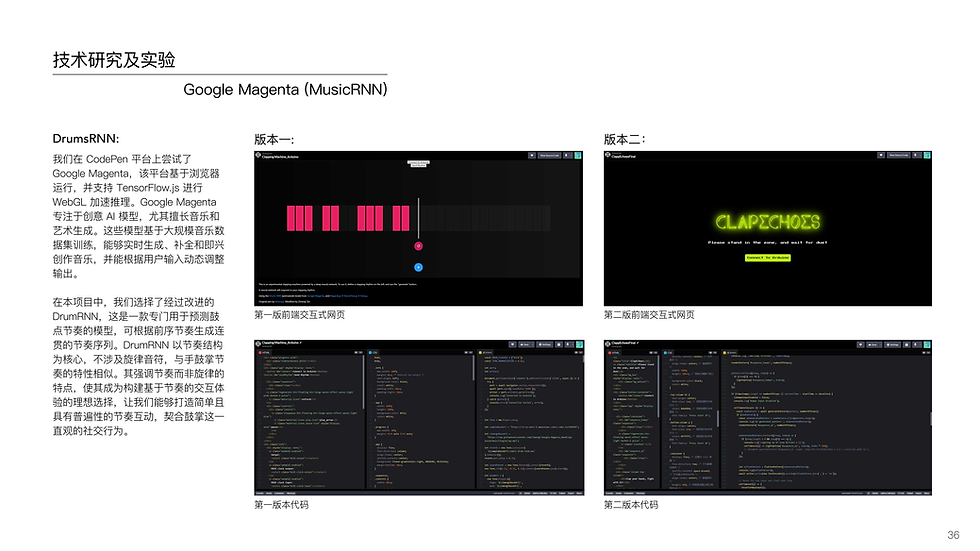Click CodePen logo in second version code editor
980x551 pixels.
point(608,344)
